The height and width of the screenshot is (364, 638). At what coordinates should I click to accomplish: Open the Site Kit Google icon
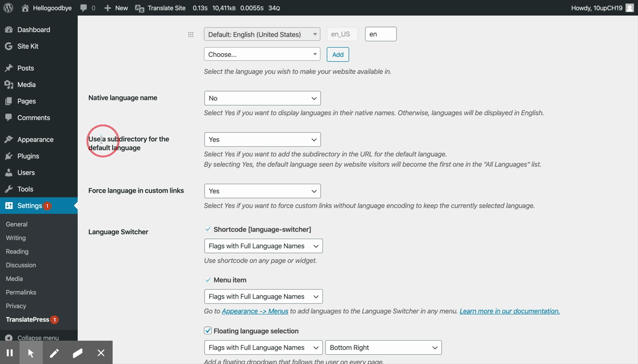click(9, 46)
